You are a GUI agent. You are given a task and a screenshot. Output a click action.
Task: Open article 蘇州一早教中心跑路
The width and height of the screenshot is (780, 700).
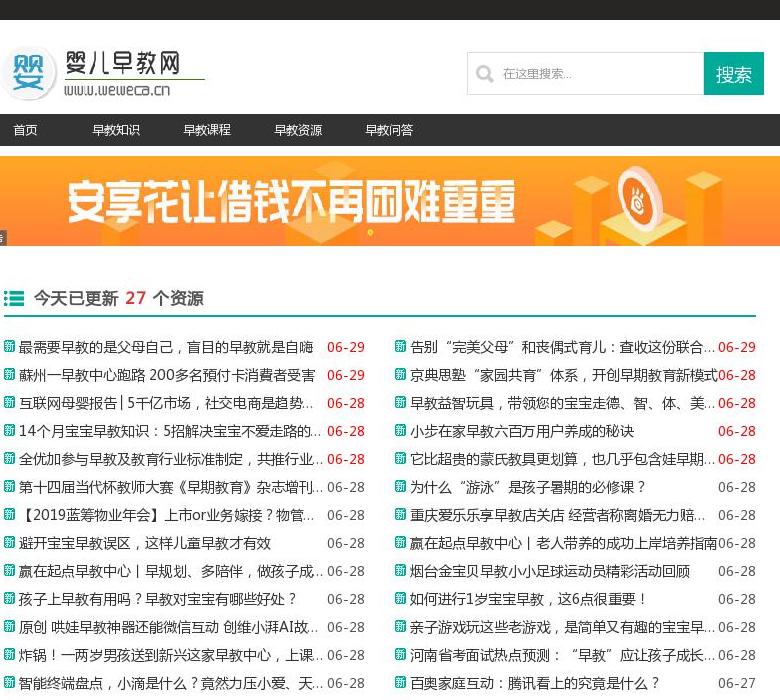coord(167,375)
